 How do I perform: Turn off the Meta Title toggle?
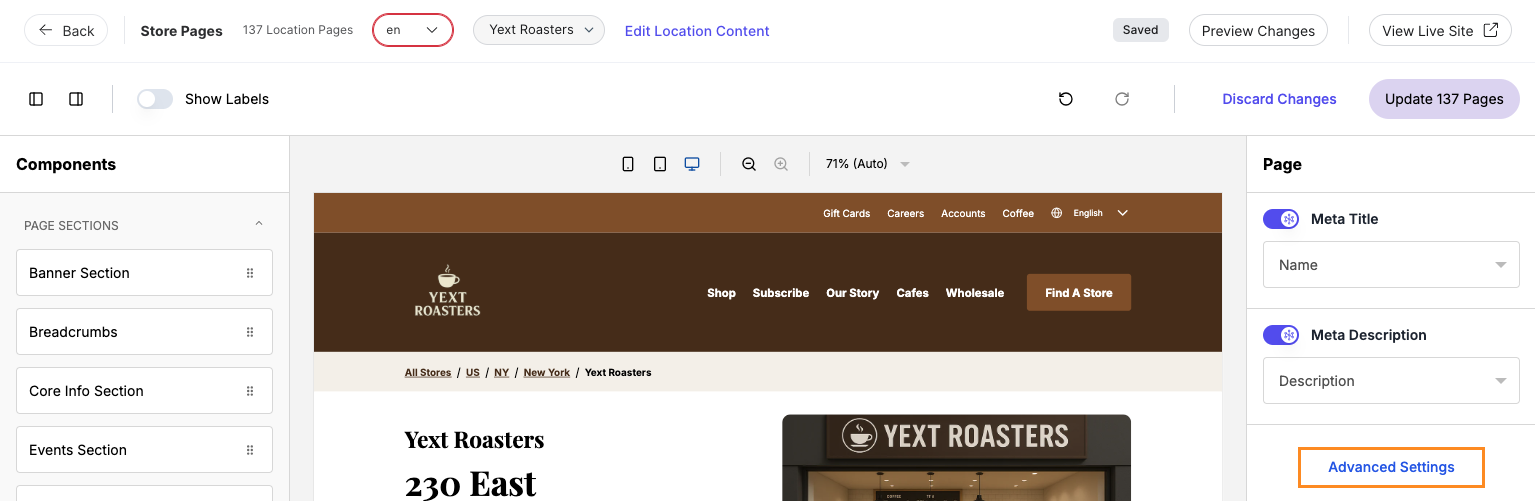click(x=1281, y=219)
